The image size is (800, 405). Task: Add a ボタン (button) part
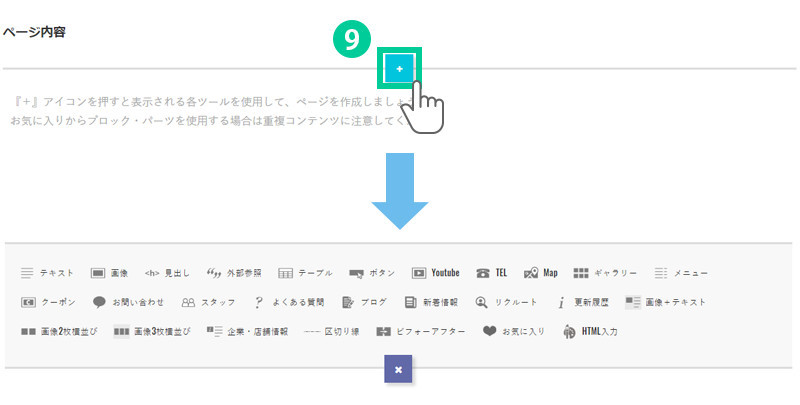[x=374, y=272]
